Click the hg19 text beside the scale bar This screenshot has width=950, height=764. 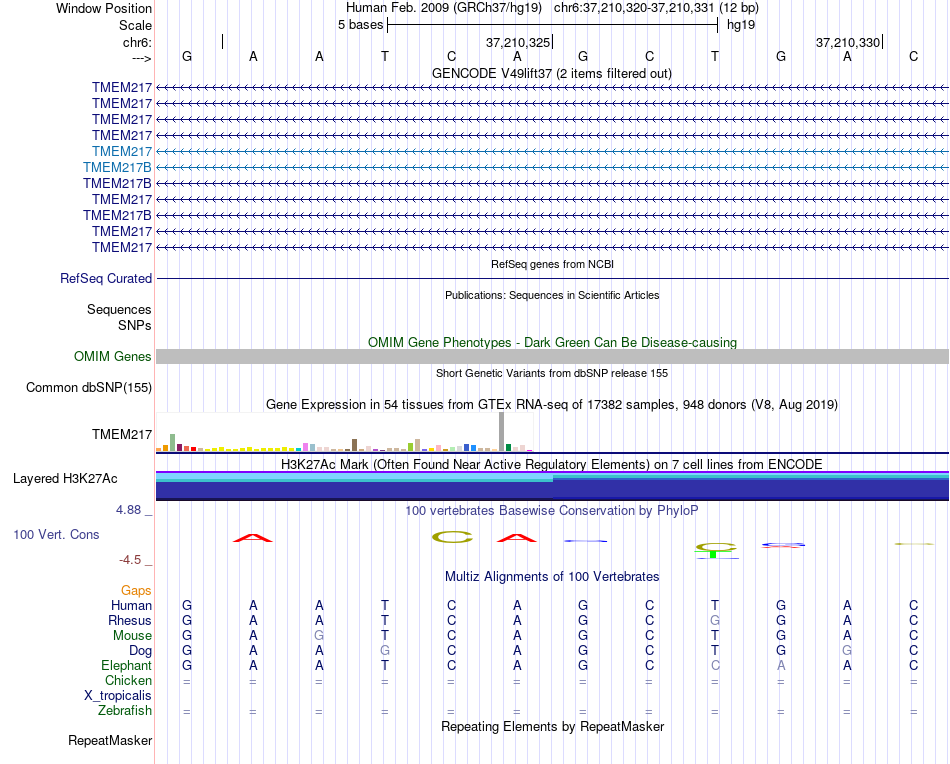pyautogui.click(x=741, y=25)
